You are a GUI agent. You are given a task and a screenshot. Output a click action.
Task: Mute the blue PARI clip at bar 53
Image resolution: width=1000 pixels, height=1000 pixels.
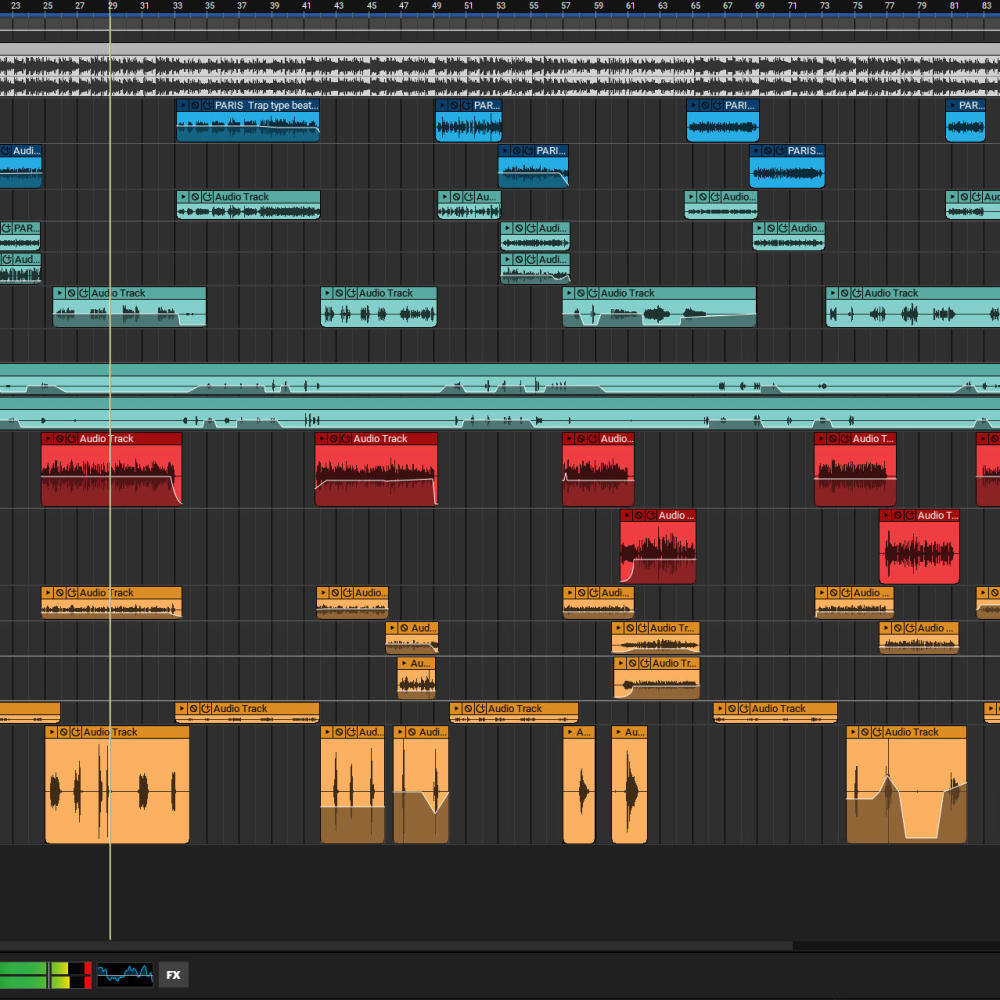pyautogui.click(x=517, y=151)
